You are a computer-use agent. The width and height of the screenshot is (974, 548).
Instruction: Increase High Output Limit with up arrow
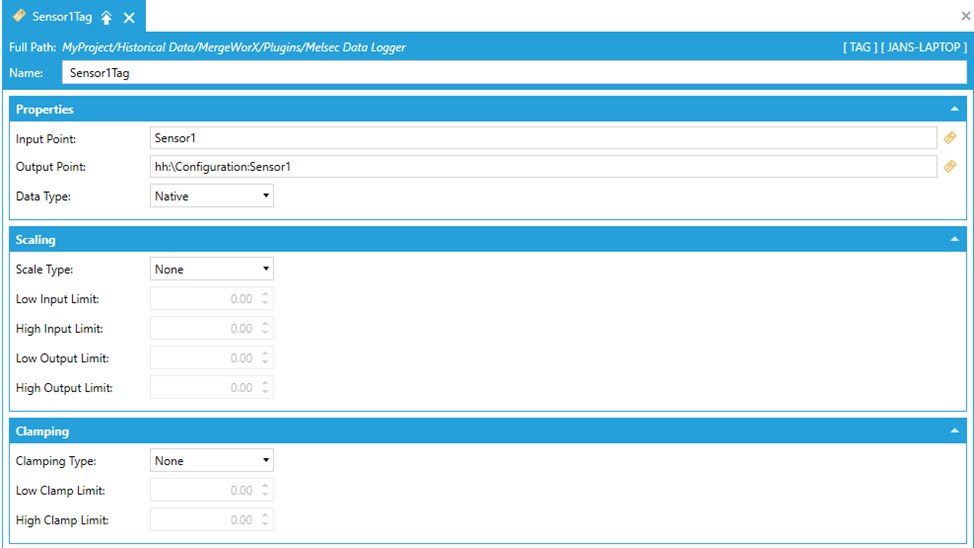click(x=265, y=383)
